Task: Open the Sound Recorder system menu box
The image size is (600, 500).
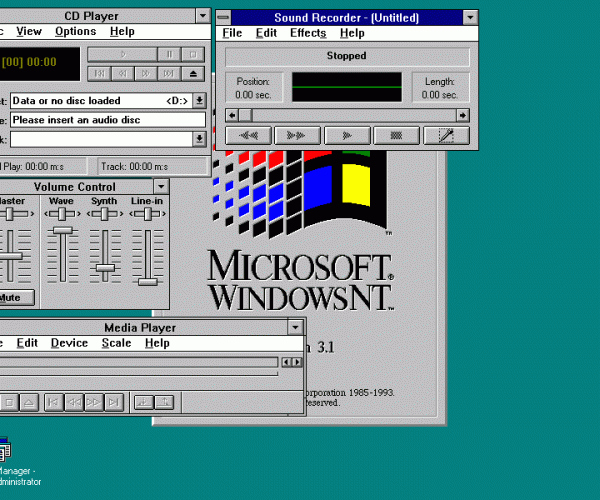Action: click(223, 18)
